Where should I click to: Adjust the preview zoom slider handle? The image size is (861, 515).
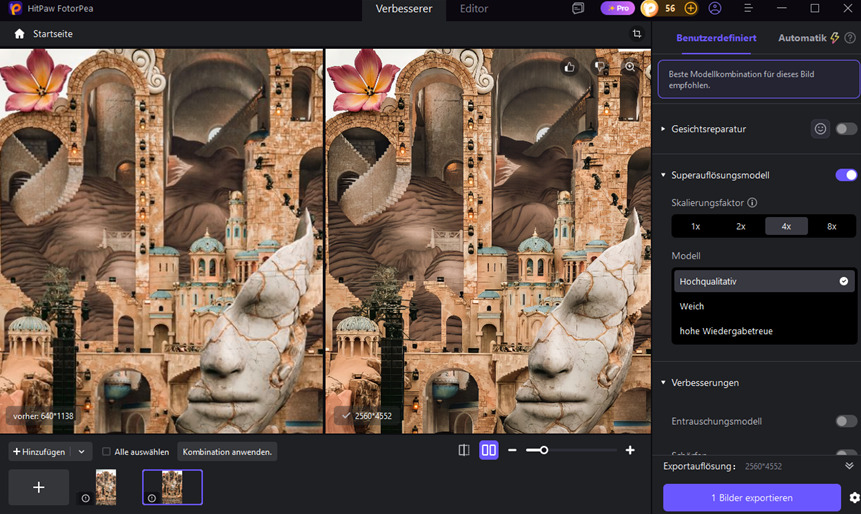click(x=544, y=450)
